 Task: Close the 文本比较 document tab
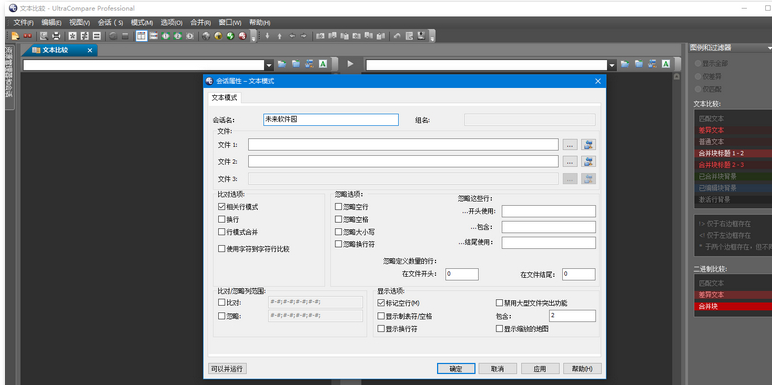[90, 50]
